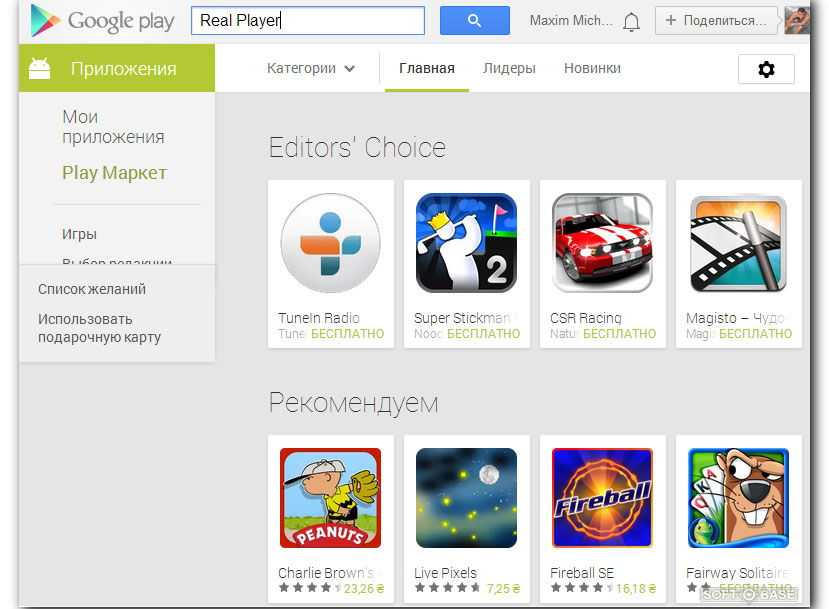Open the TuneIn Radio app icon
This screenshot has height=609, width=829.
[x=330, y=243]
